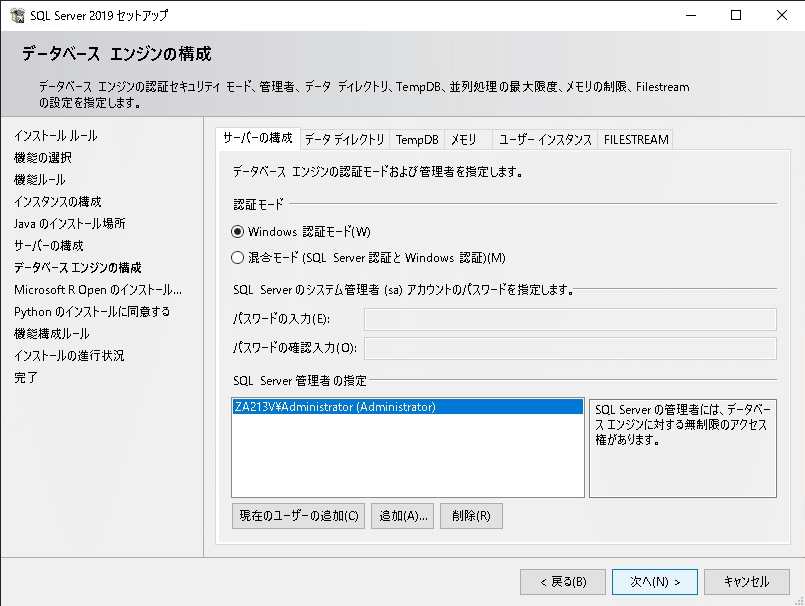This screenshot has height=606, width=805.
Task: Click 機能構成ルール in the step list
Action: [x=52, y=334]
